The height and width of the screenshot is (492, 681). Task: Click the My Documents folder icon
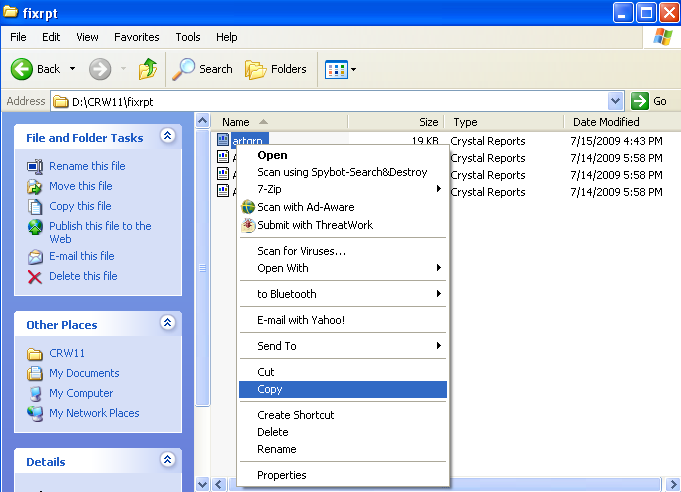[x=35, y=373]
